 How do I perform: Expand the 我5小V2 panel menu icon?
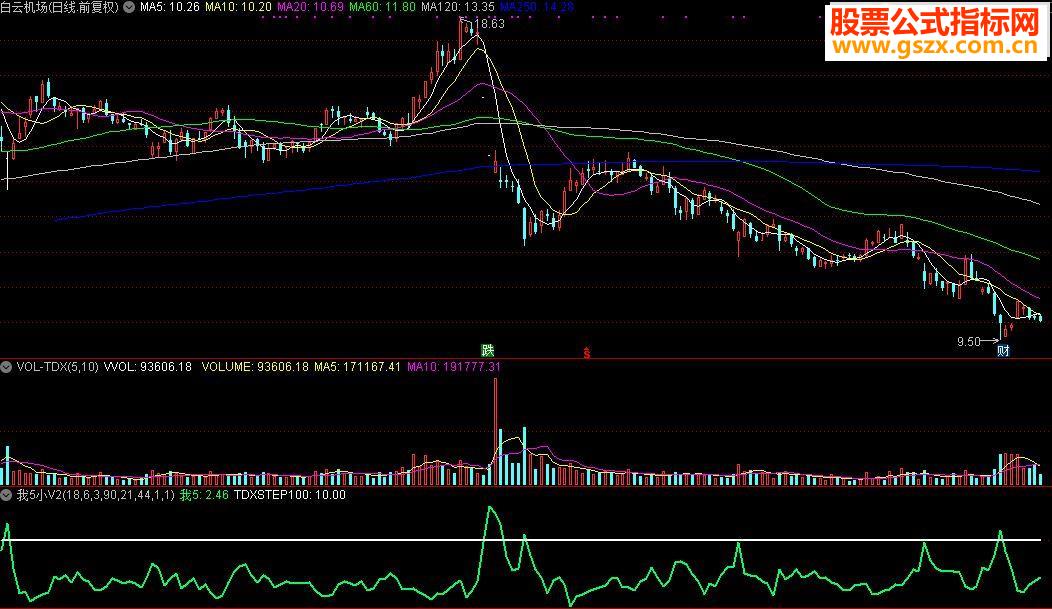(x=6, y=496)
